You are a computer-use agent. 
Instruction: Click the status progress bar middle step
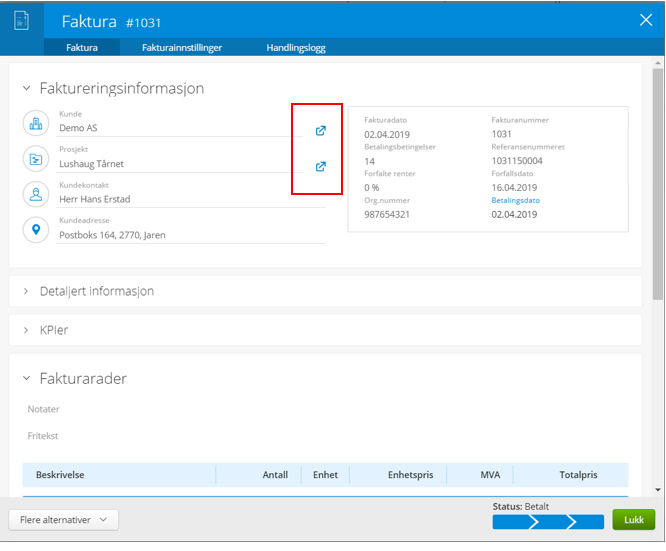[552, 522]
